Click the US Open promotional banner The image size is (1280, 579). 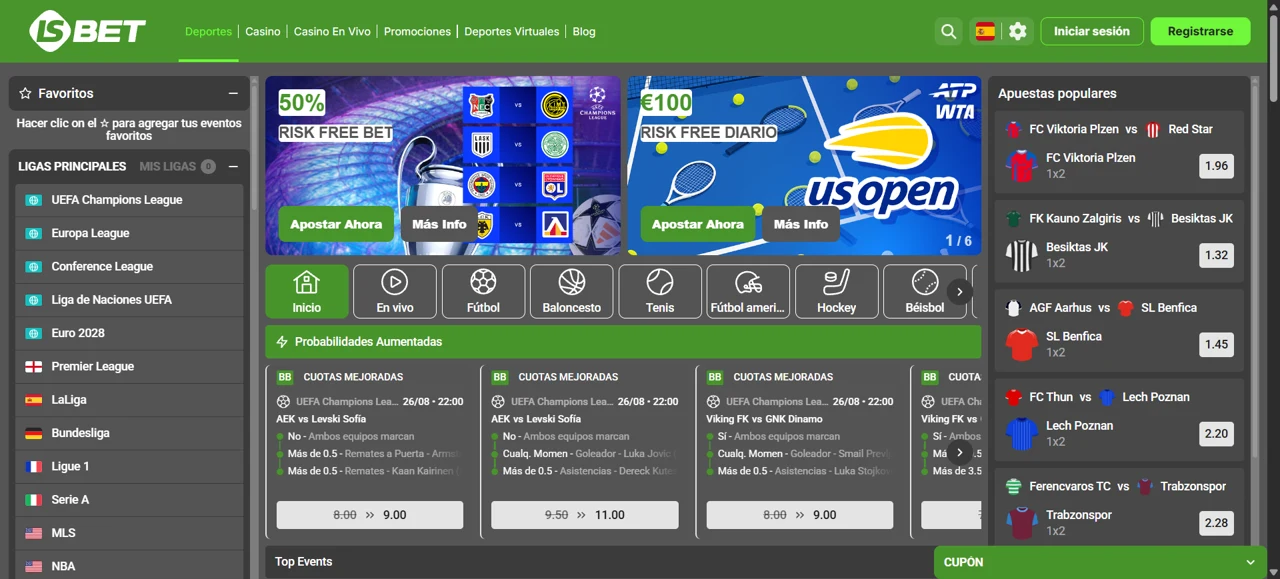click(804, 165)
